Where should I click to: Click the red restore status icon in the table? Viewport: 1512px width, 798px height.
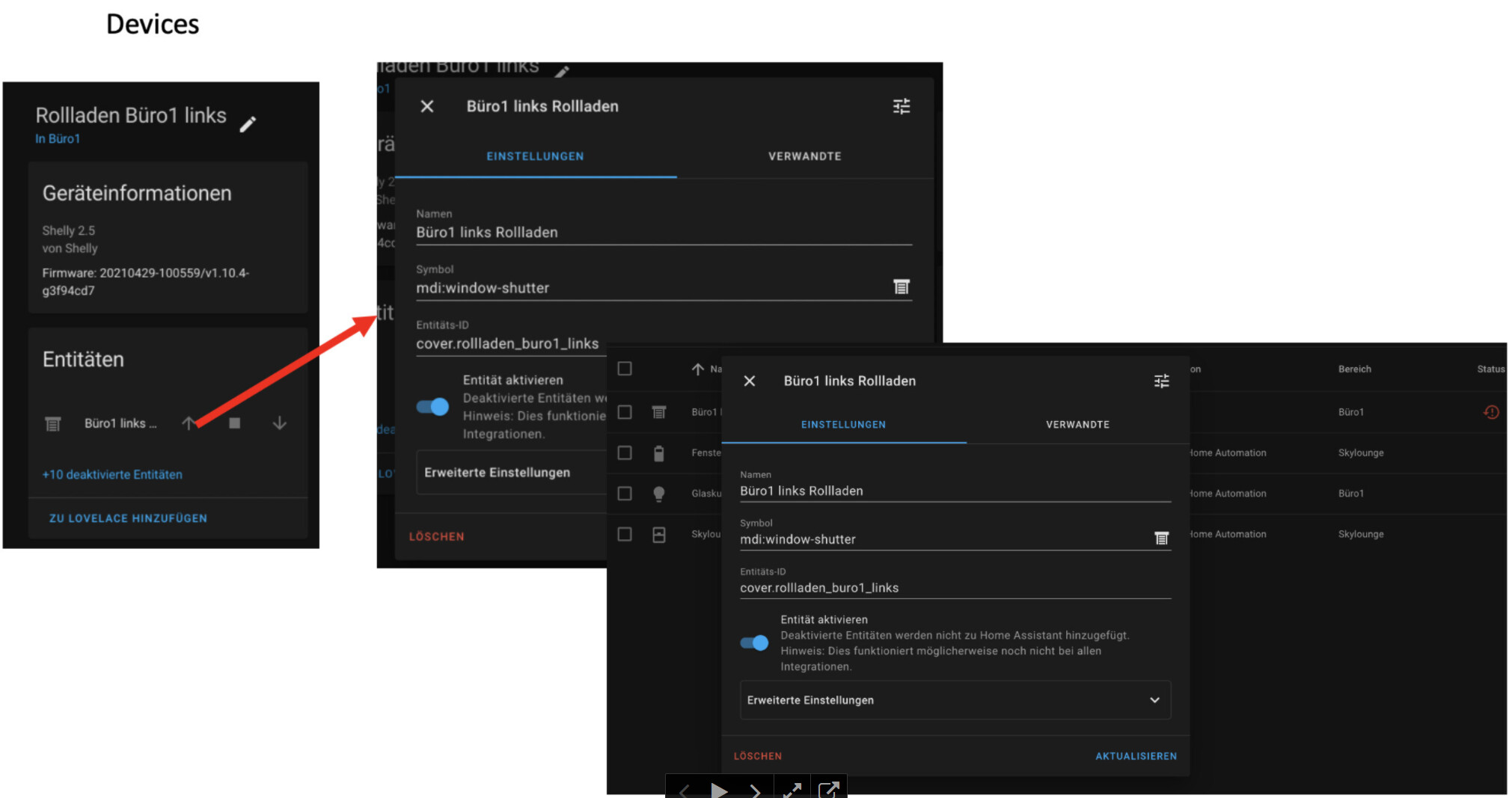pos(1491,411)
